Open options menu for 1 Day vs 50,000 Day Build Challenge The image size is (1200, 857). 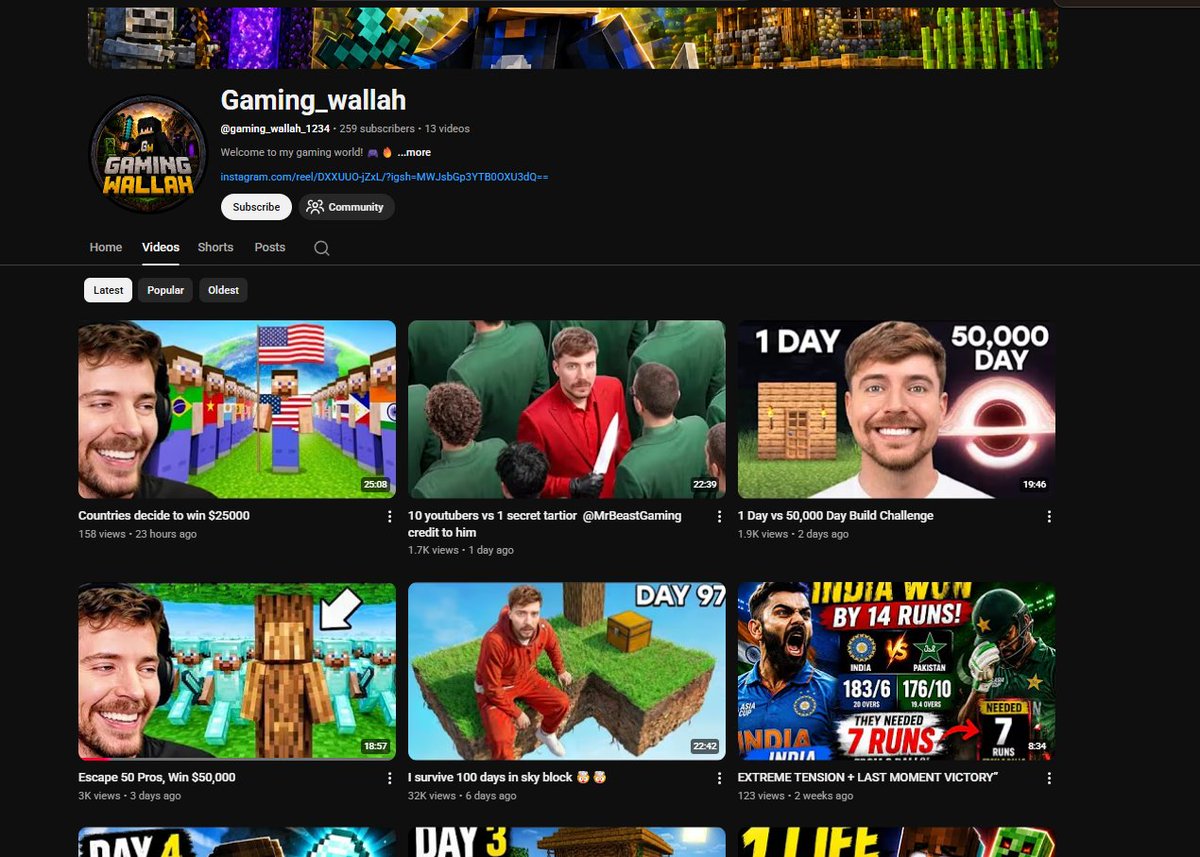1049,517
